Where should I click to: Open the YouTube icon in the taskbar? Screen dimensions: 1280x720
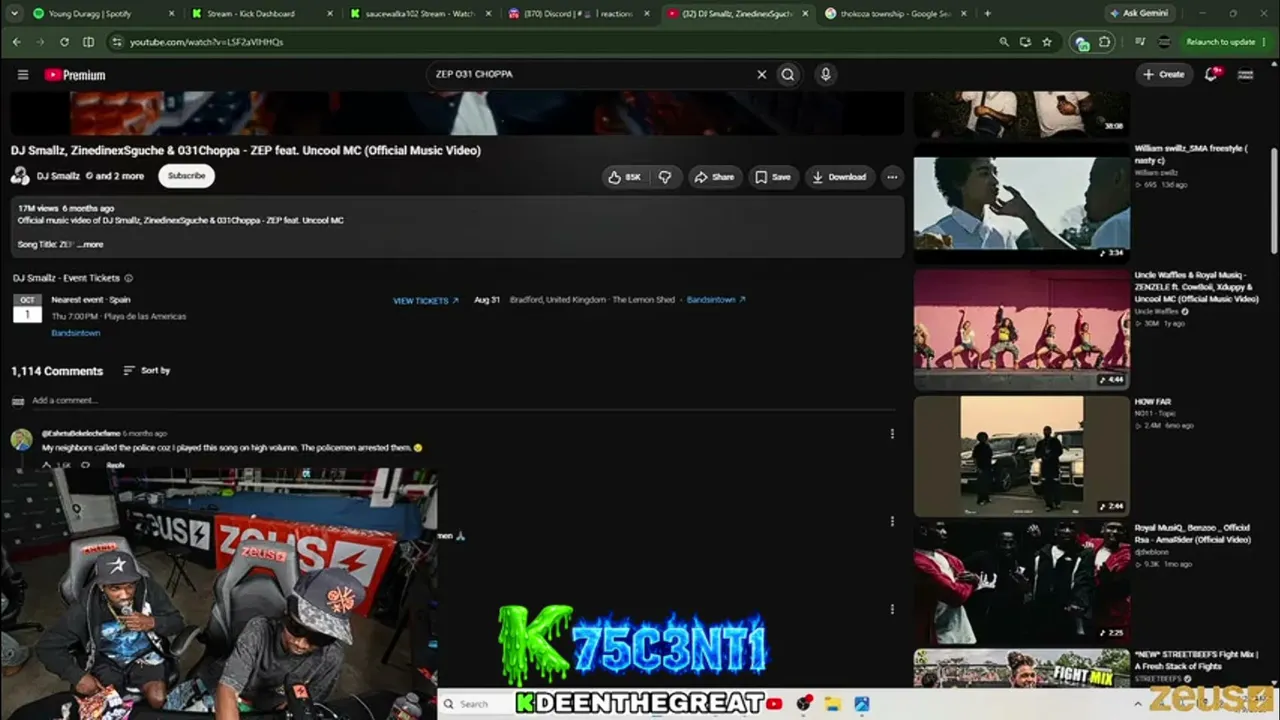pos(774,704)
